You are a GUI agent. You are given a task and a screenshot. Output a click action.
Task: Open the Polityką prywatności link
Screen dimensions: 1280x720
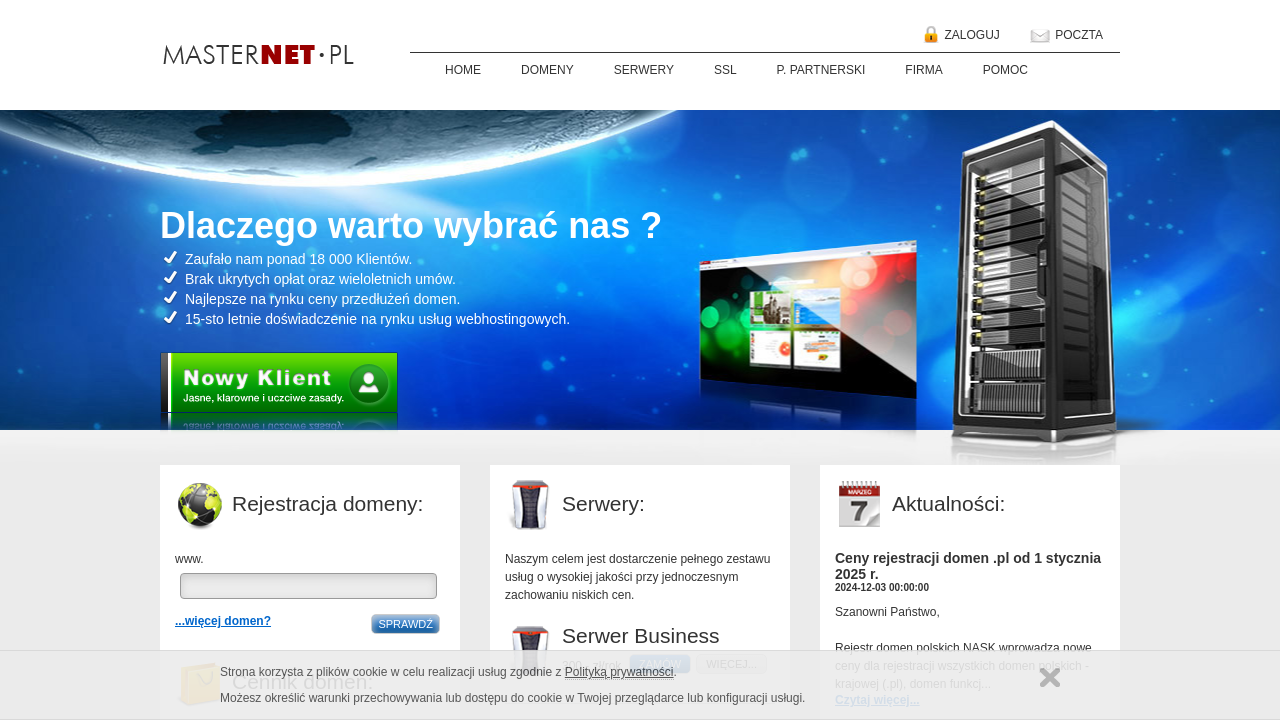619,672
